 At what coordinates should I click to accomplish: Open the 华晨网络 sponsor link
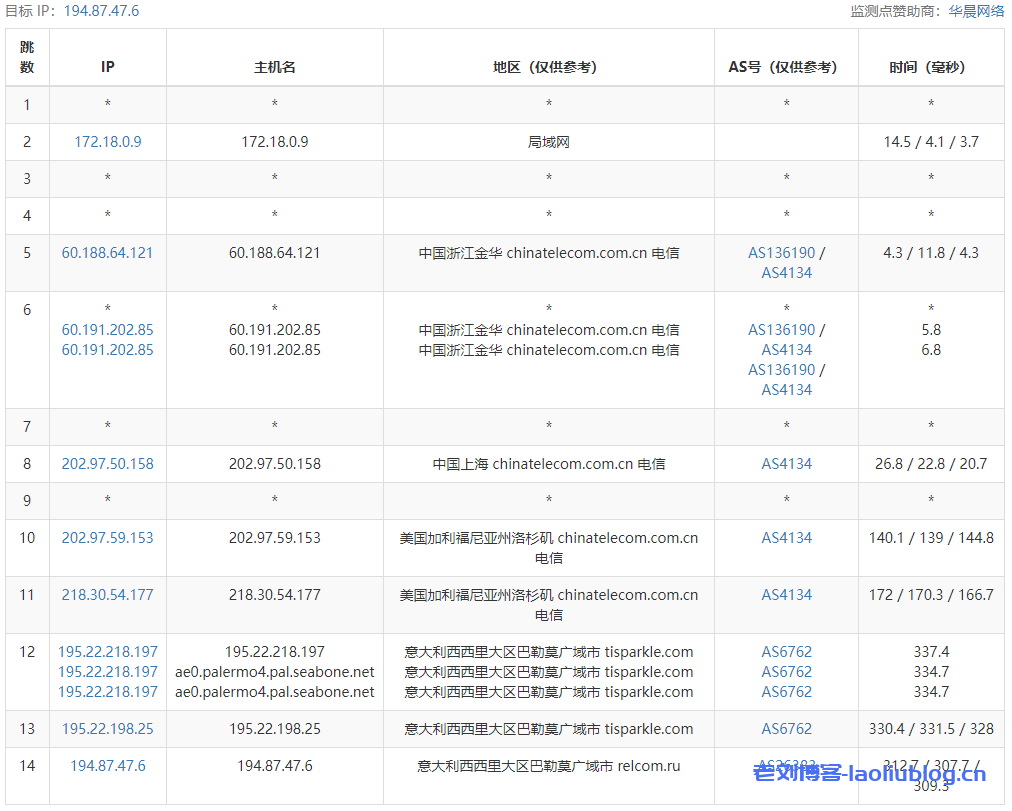(x=975, y=11)
